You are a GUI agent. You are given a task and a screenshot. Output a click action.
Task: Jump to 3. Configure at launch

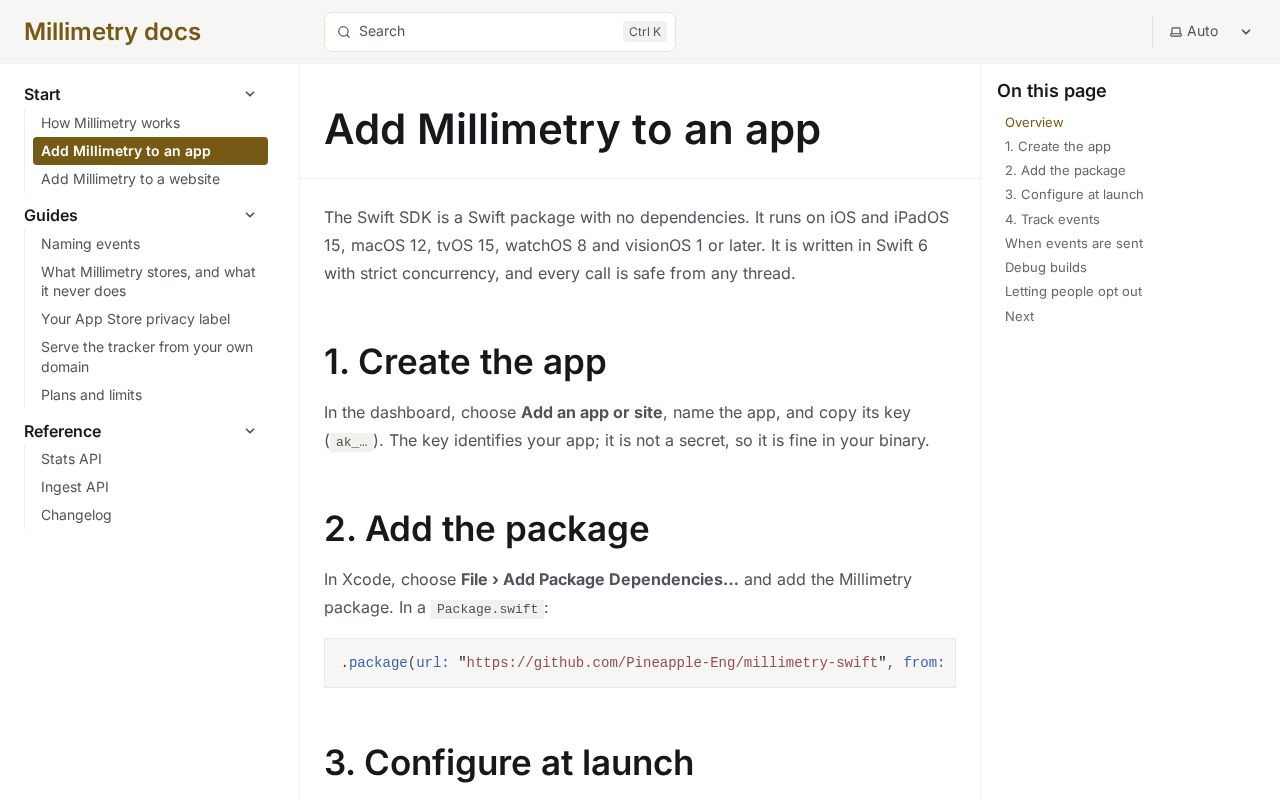1074,194
